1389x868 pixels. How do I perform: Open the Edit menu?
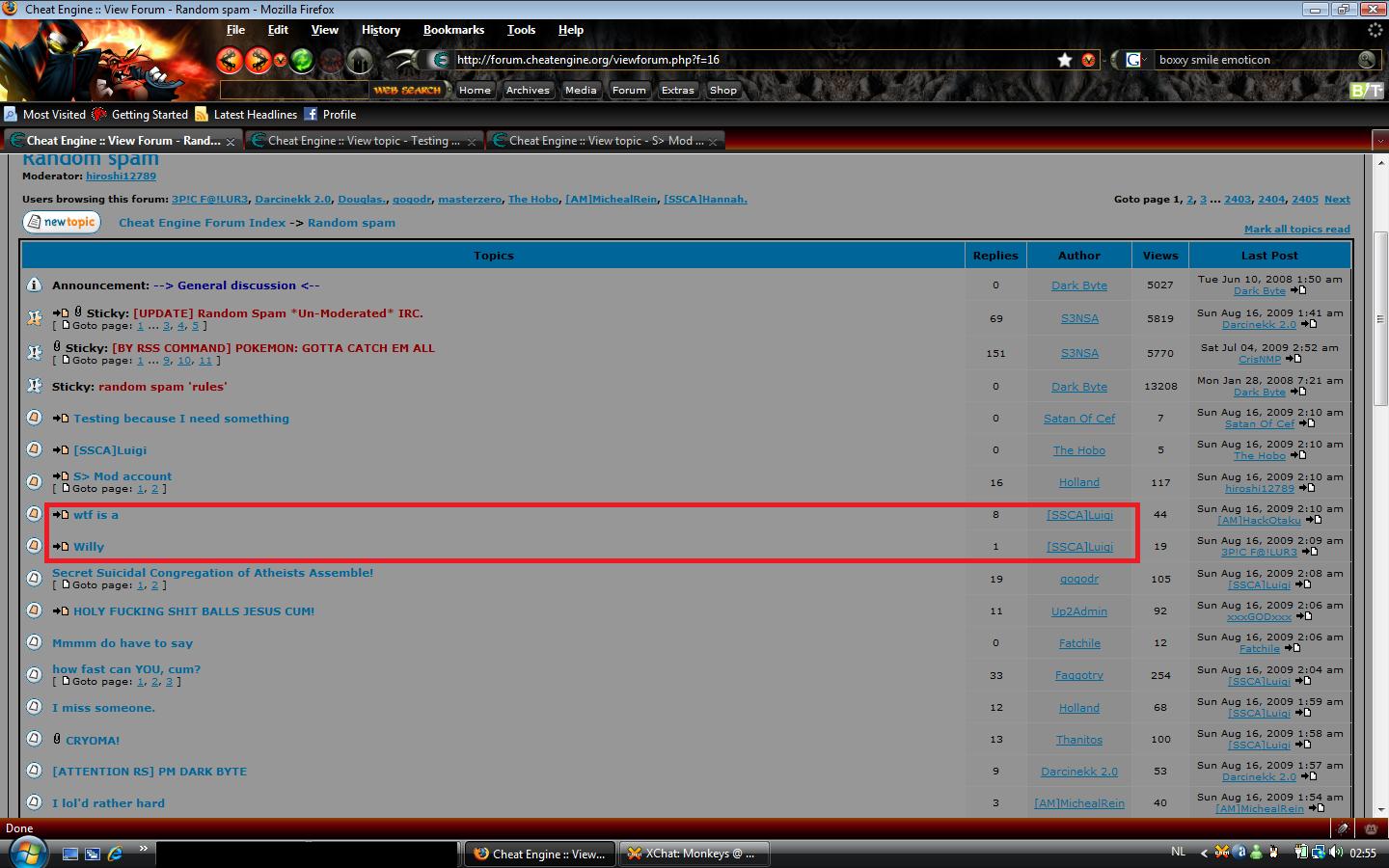coord(278,30)
